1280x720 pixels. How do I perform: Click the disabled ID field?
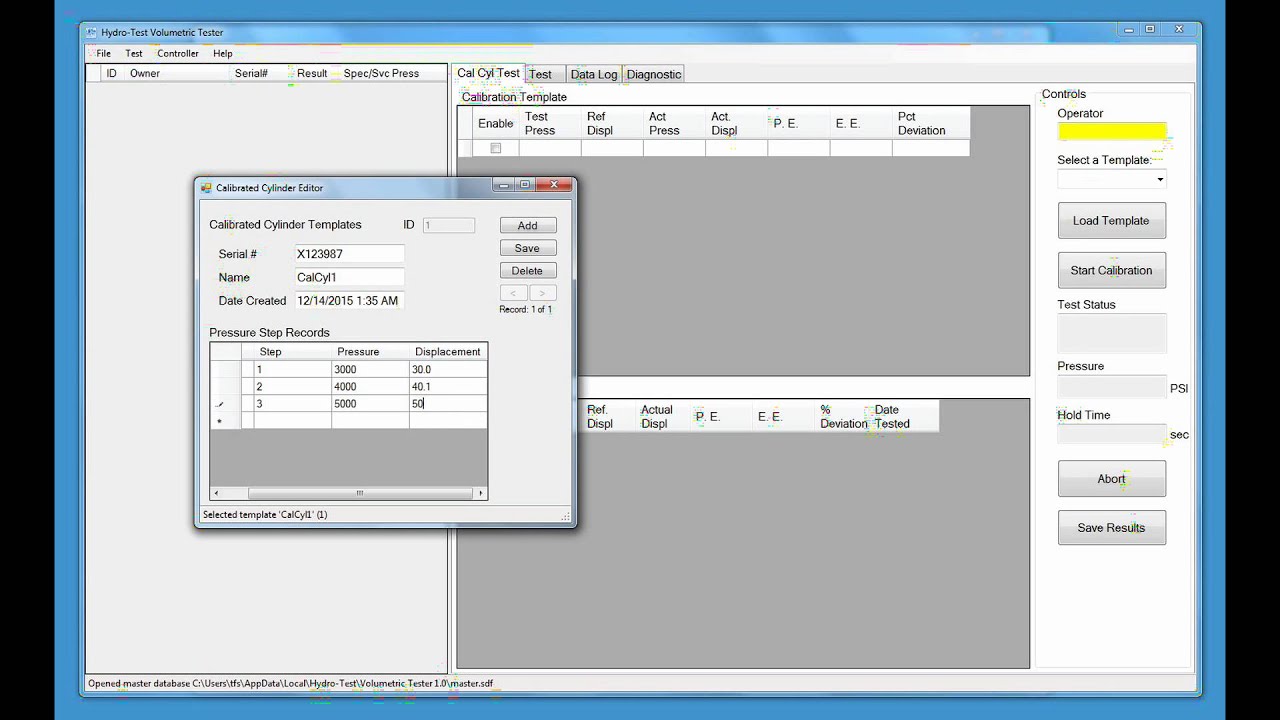[x=449, y=226]
